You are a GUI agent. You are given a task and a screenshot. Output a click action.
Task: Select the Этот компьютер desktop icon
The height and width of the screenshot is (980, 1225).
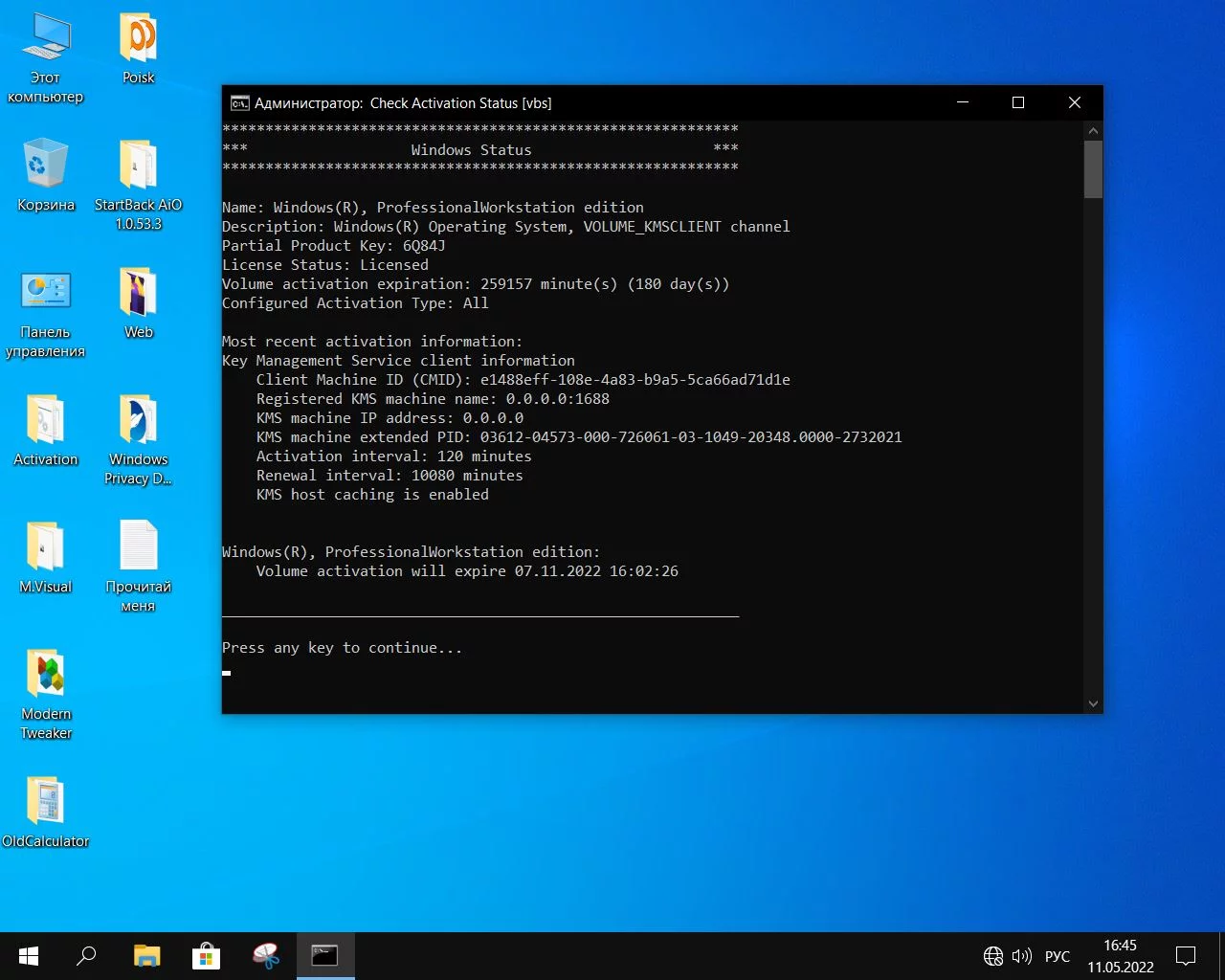tap(45, 39)
